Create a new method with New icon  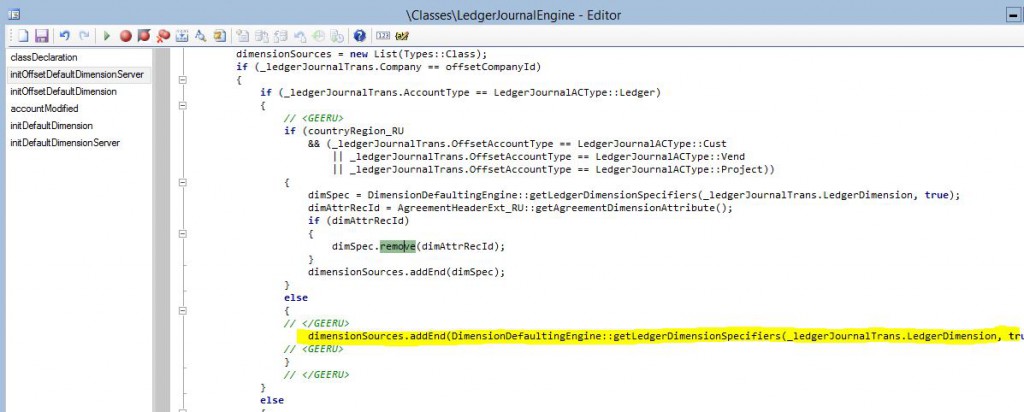coord(21,35)
